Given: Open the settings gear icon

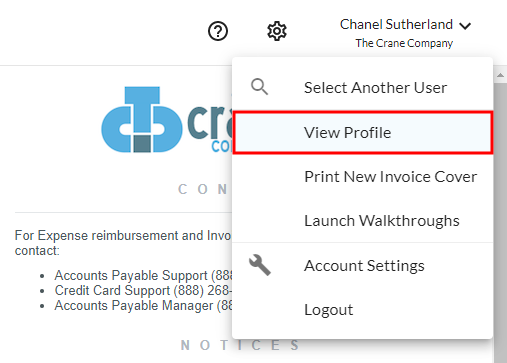Looking at the screenshot, I should point(277,31).
